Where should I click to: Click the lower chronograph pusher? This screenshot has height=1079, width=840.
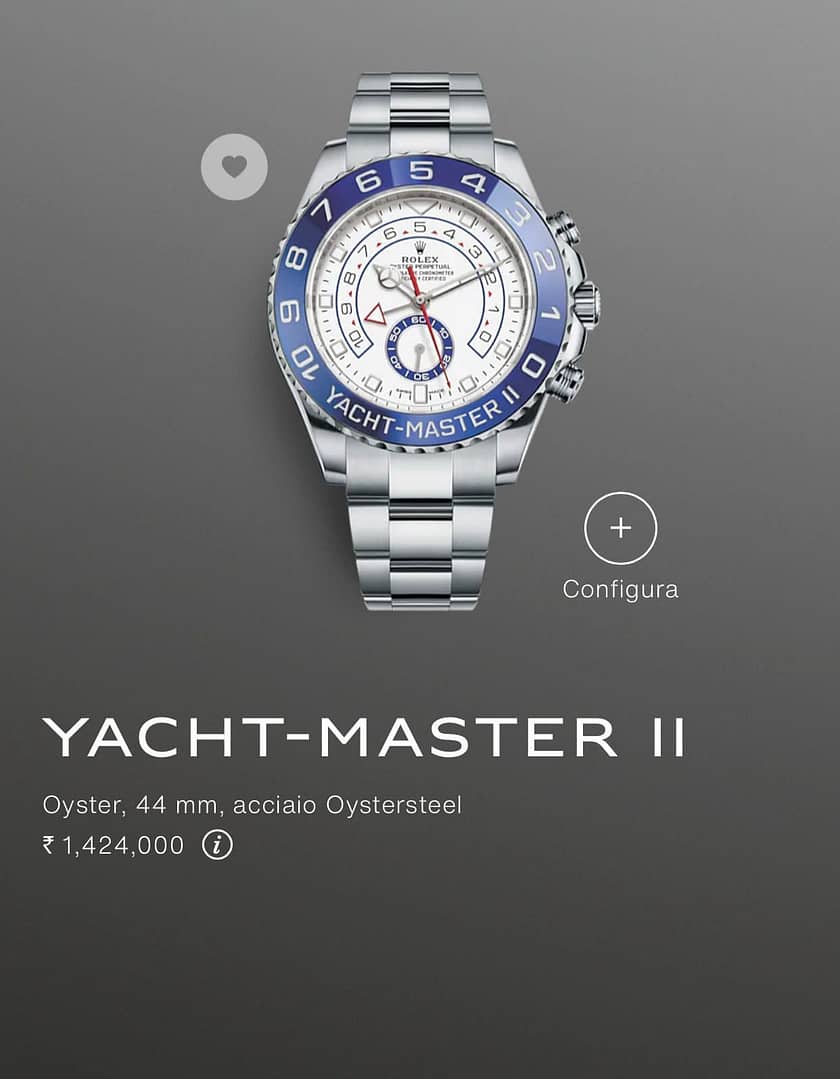coord(566,383)
